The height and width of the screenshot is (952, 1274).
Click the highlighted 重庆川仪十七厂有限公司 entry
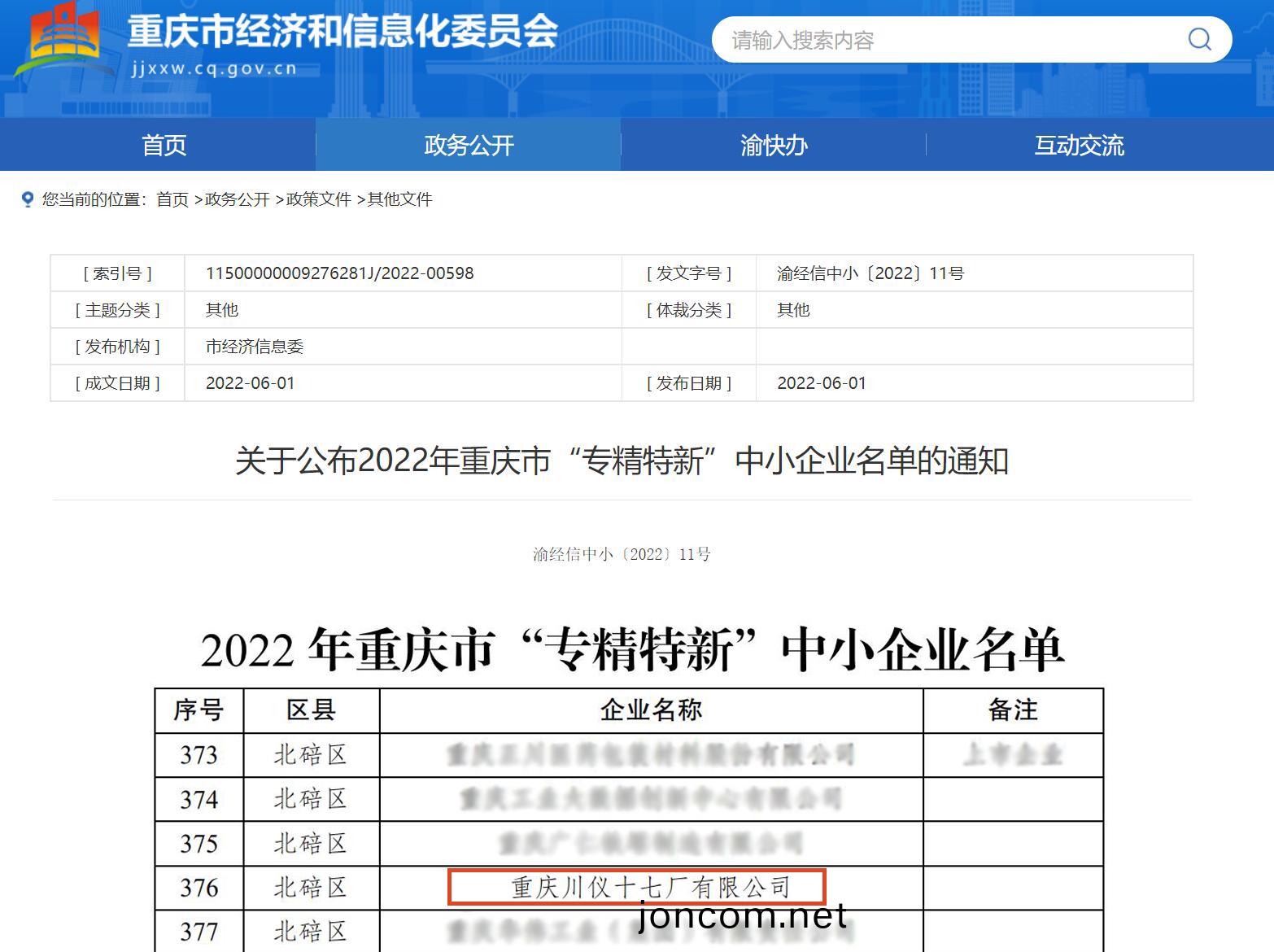tap(650, 887)
